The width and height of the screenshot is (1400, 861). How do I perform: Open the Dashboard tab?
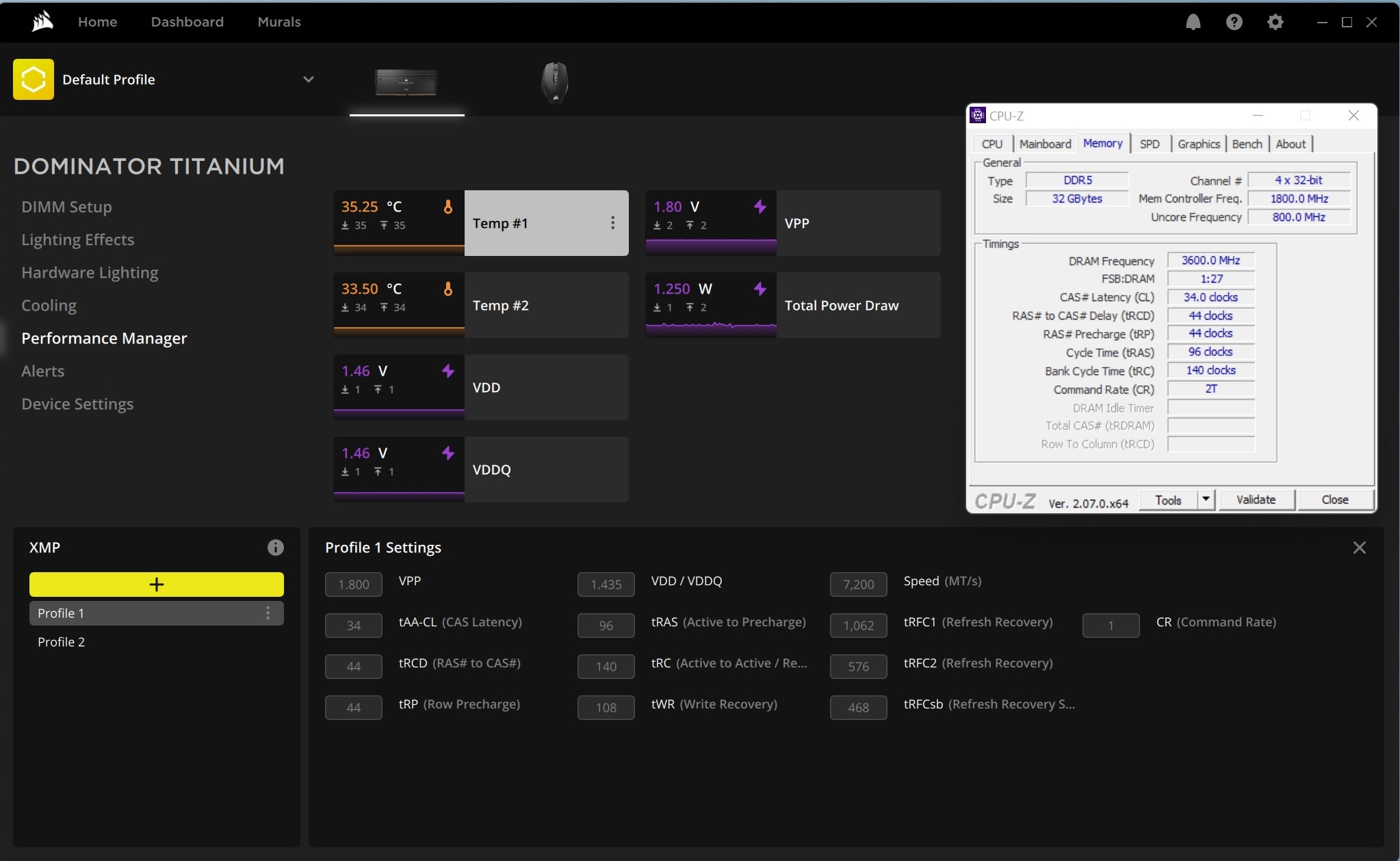click(x=187, y=22)
